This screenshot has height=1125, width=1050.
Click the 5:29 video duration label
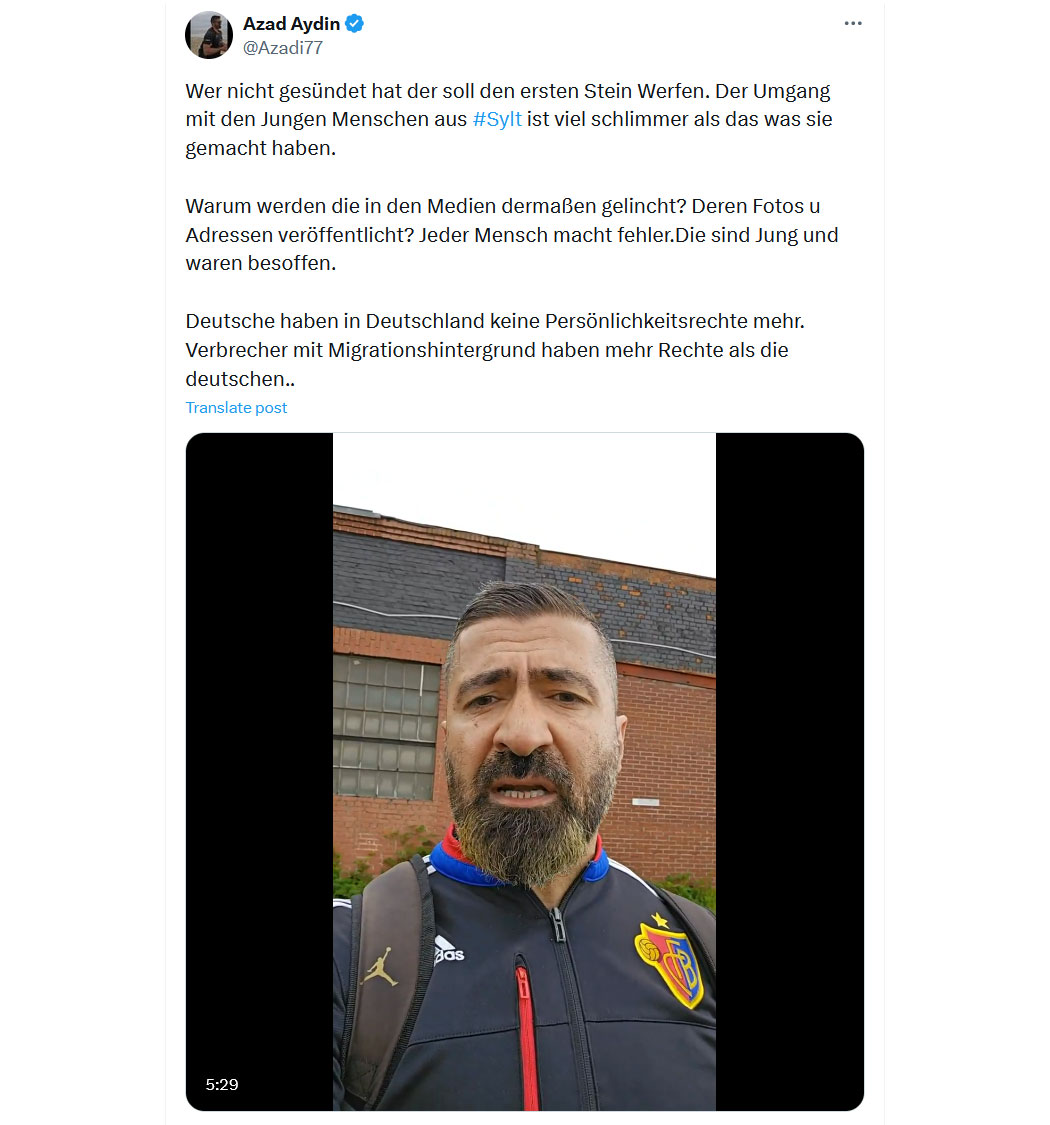point(222,1084)
